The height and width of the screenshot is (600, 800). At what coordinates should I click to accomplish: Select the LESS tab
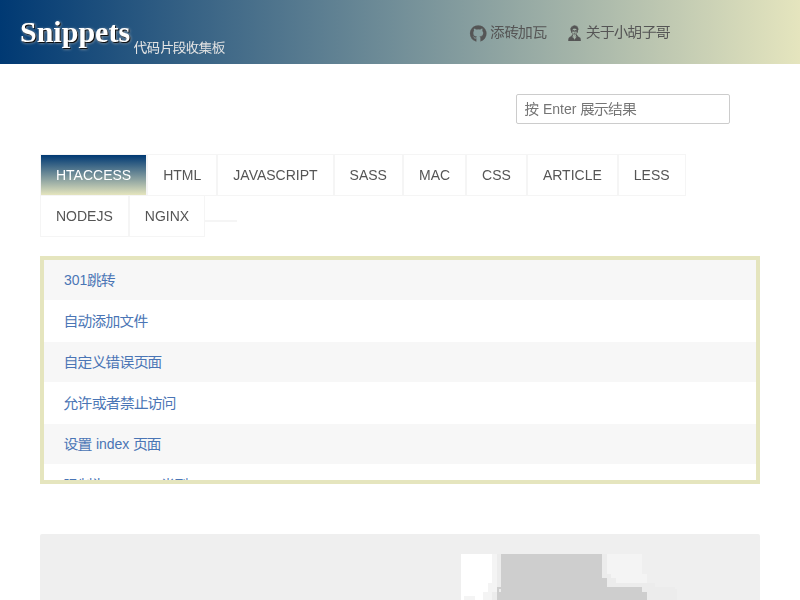[651, 175]
